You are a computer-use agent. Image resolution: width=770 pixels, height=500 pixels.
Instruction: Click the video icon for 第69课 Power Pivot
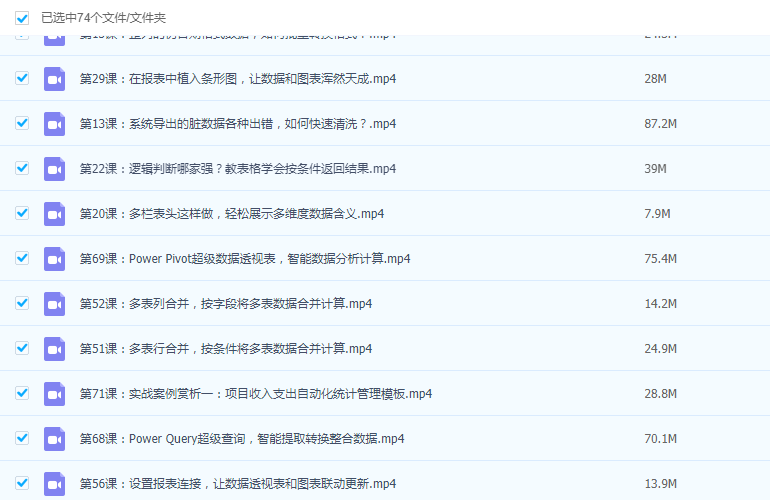coord(55,258)
